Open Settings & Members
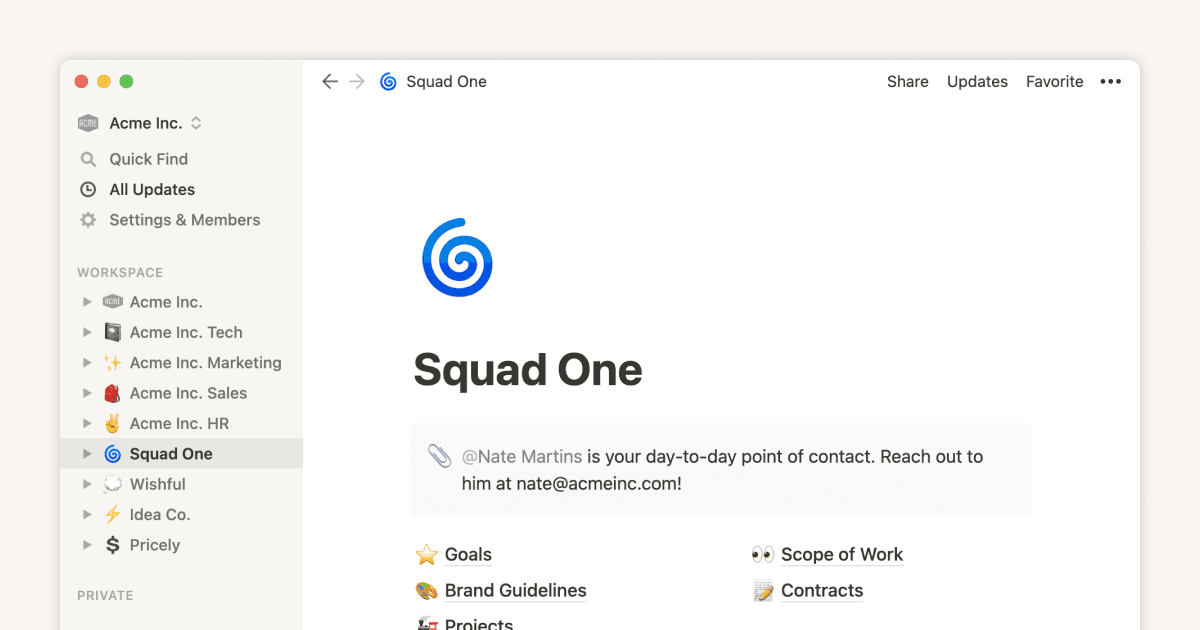This screenshot has height=630, width=1200. click(185, 220)
